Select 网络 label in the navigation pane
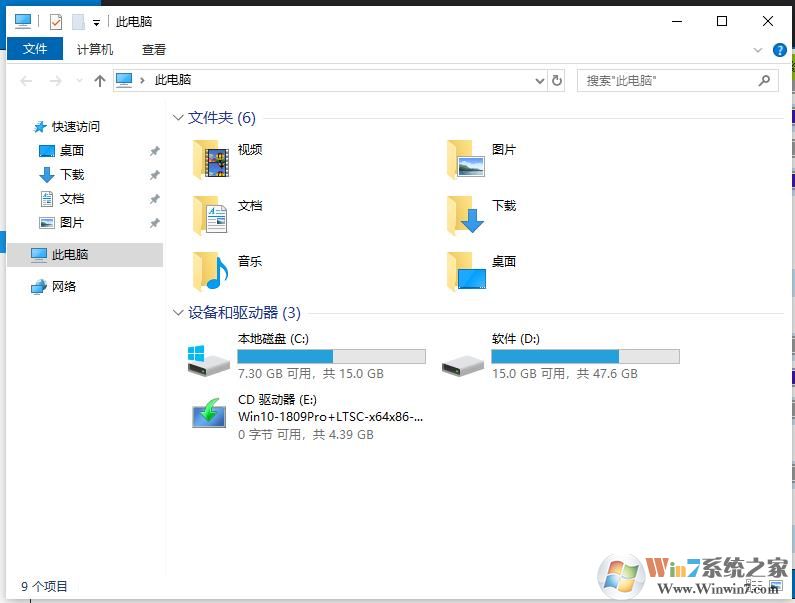 [64, 287]
